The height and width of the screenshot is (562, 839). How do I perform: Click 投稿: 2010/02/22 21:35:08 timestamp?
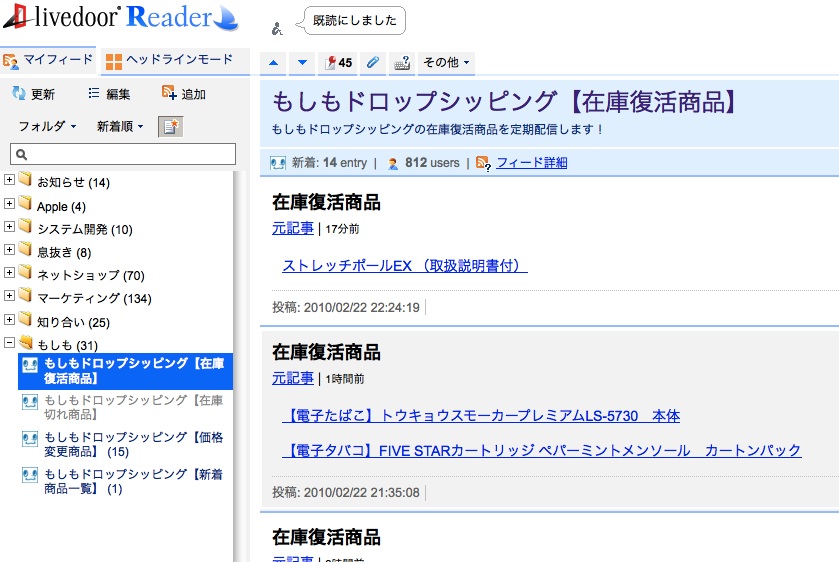pyautogui.click(x=346, y=492)
